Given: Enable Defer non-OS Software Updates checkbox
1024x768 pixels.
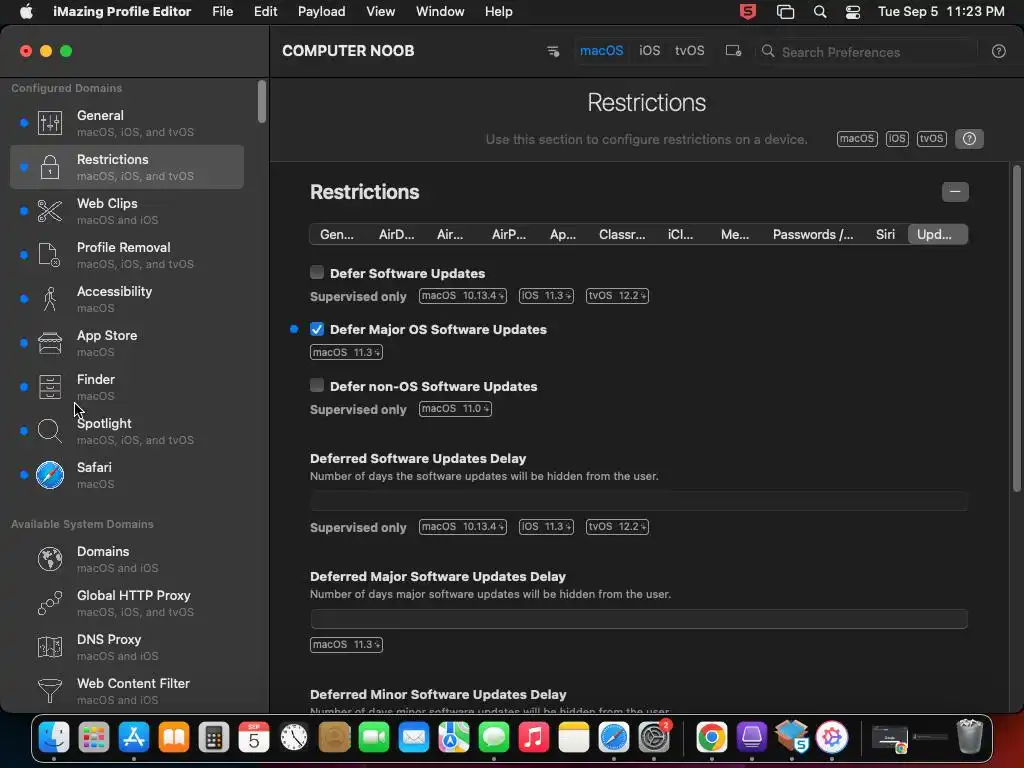Looking at the screenshot, I should coord(317,385).
